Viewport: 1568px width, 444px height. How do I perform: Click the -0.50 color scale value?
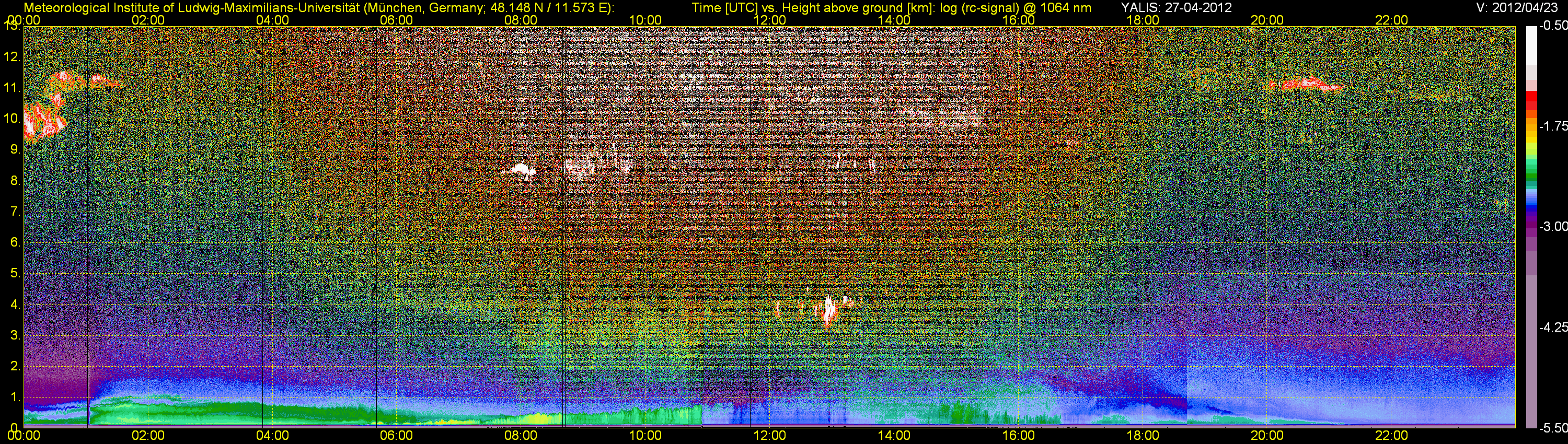click(1553, 26)
